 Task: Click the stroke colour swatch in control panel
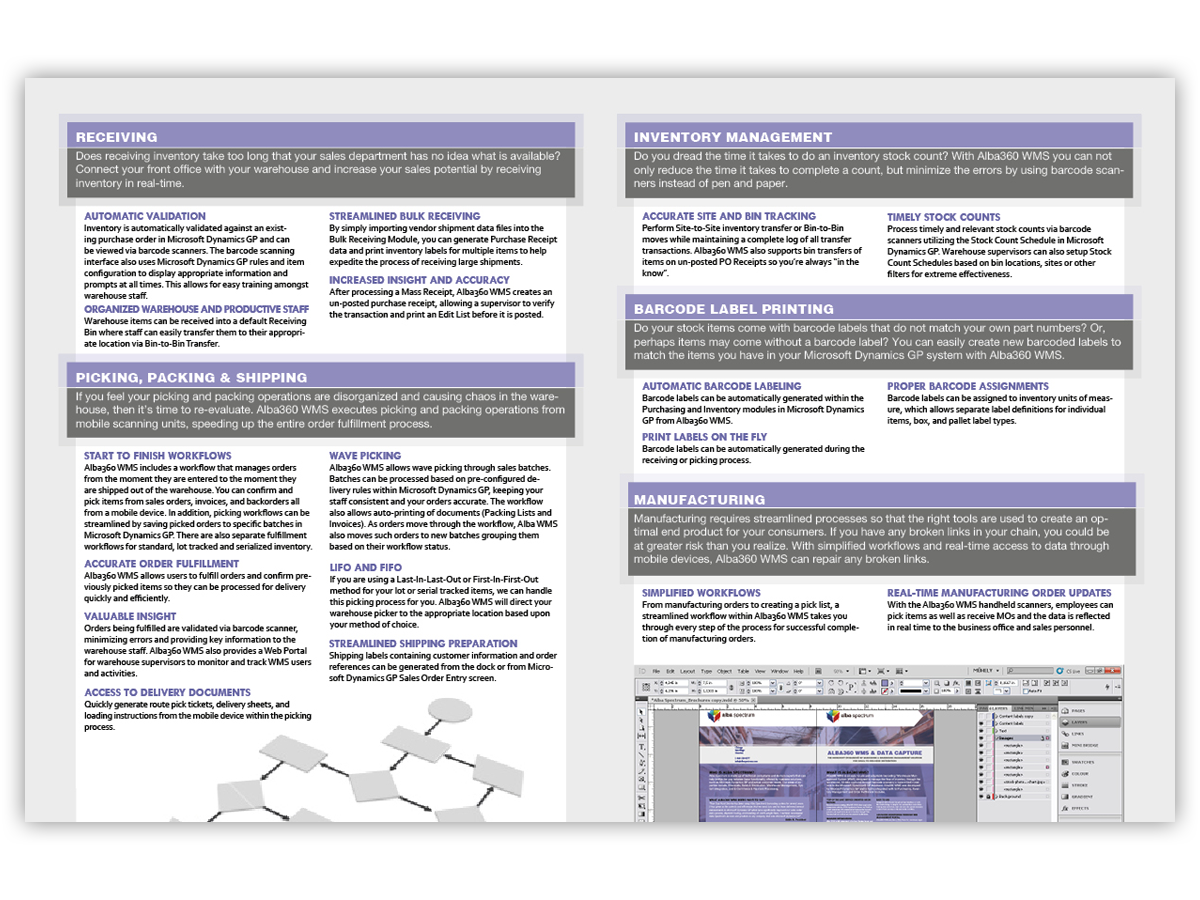pyautogui.click(x=885, y=691)
